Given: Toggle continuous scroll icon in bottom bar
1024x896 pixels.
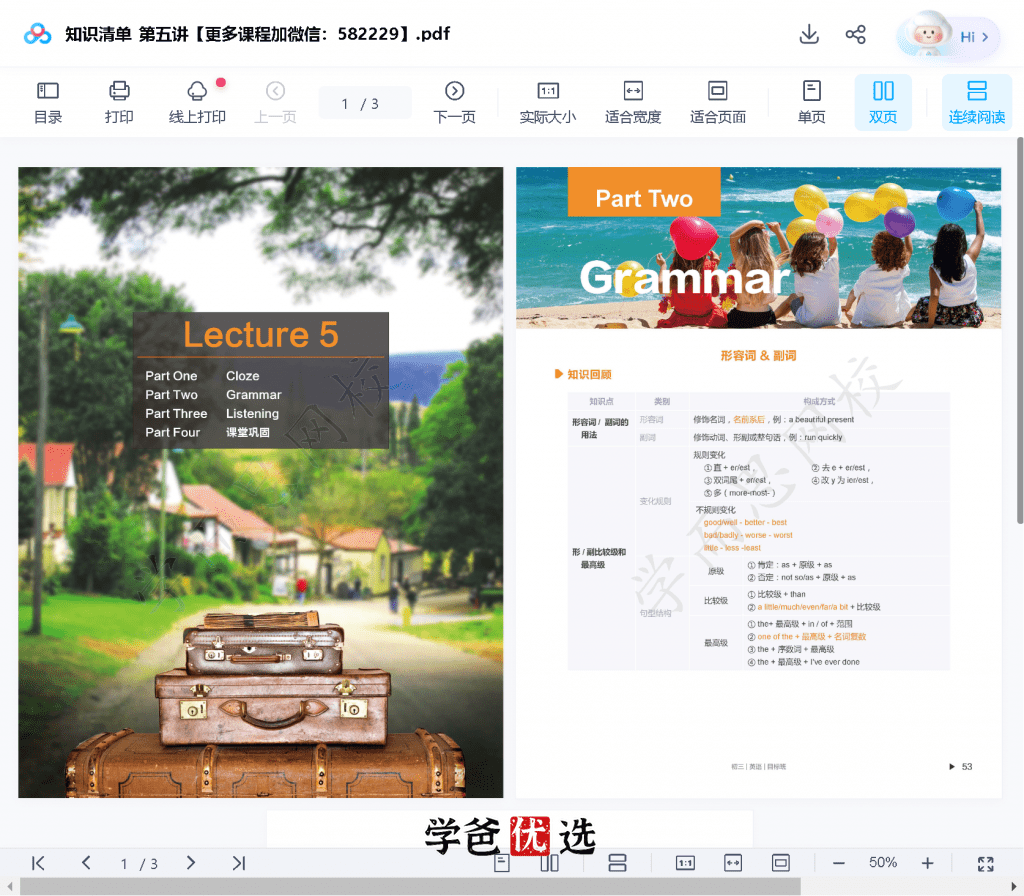Looking at the screenshot, I should 617,863.
